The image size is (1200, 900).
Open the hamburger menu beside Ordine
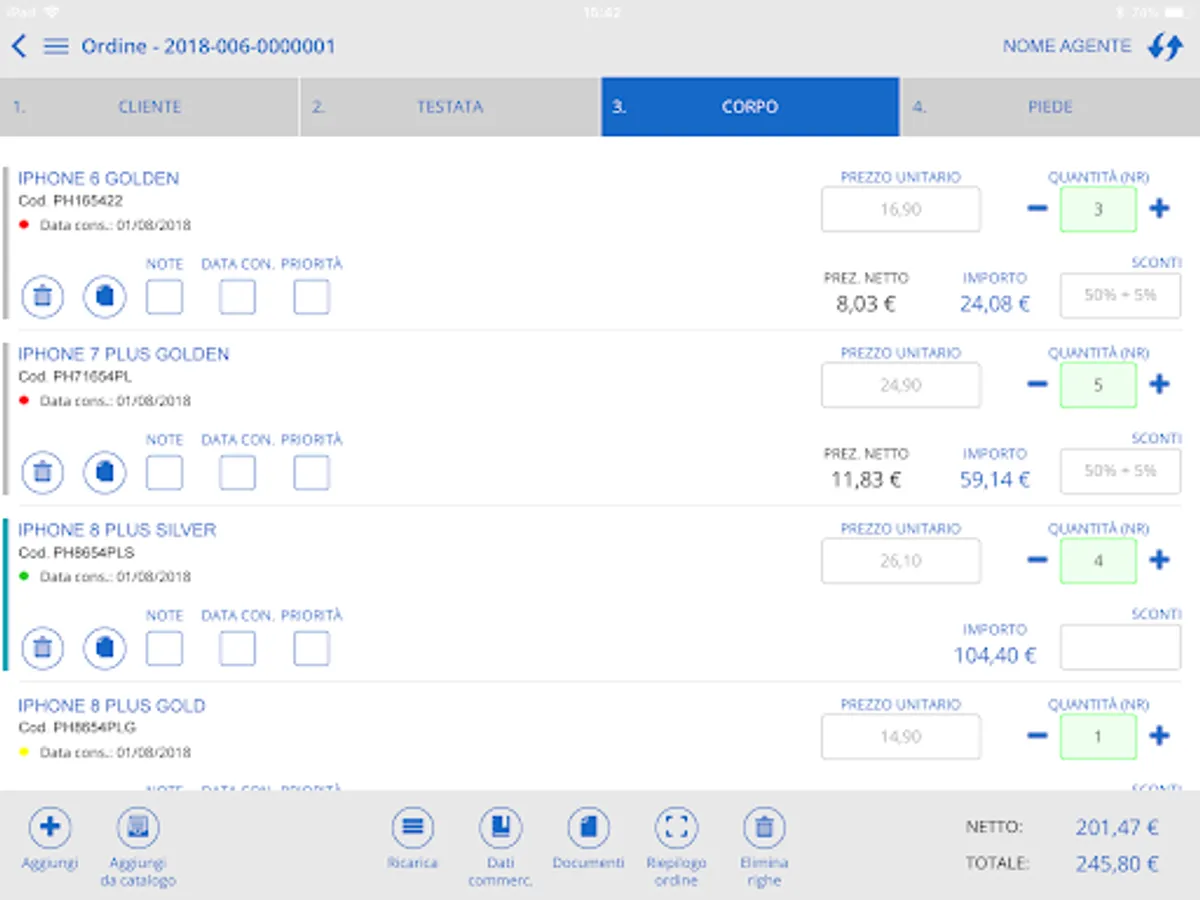click(57, 46)
